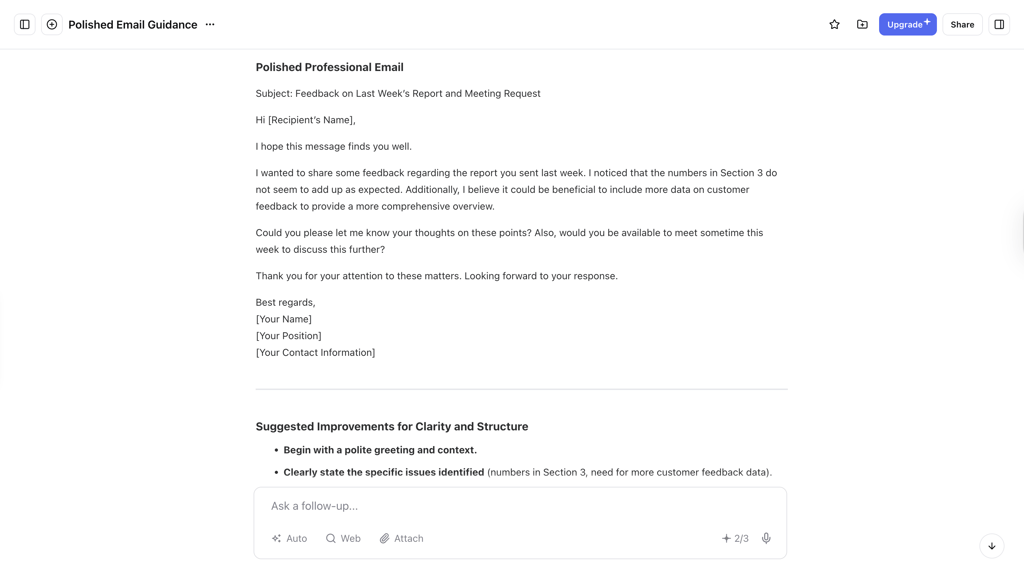Jump to bottom with down-arrow button
This screenshot has width=1024, height=578.
point(991,546)
